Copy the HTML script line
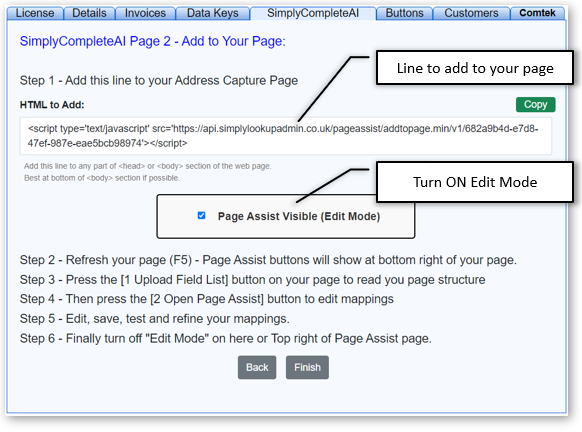Image resolution: width=582 pixels, height=432 pixels. 535,105
